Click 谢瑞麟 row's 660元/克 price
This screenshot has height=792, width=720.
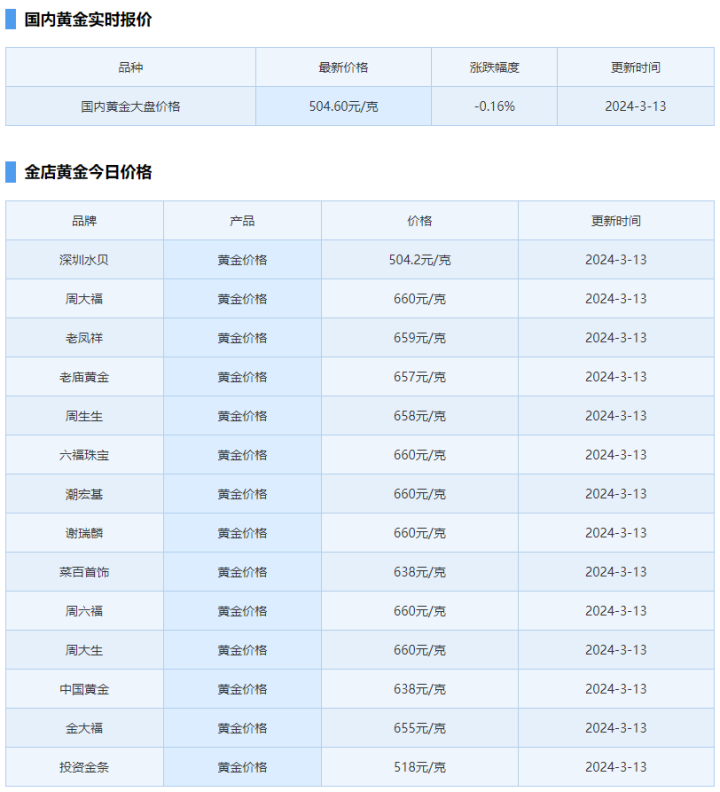pyautogui.click(x=419, y=533)
